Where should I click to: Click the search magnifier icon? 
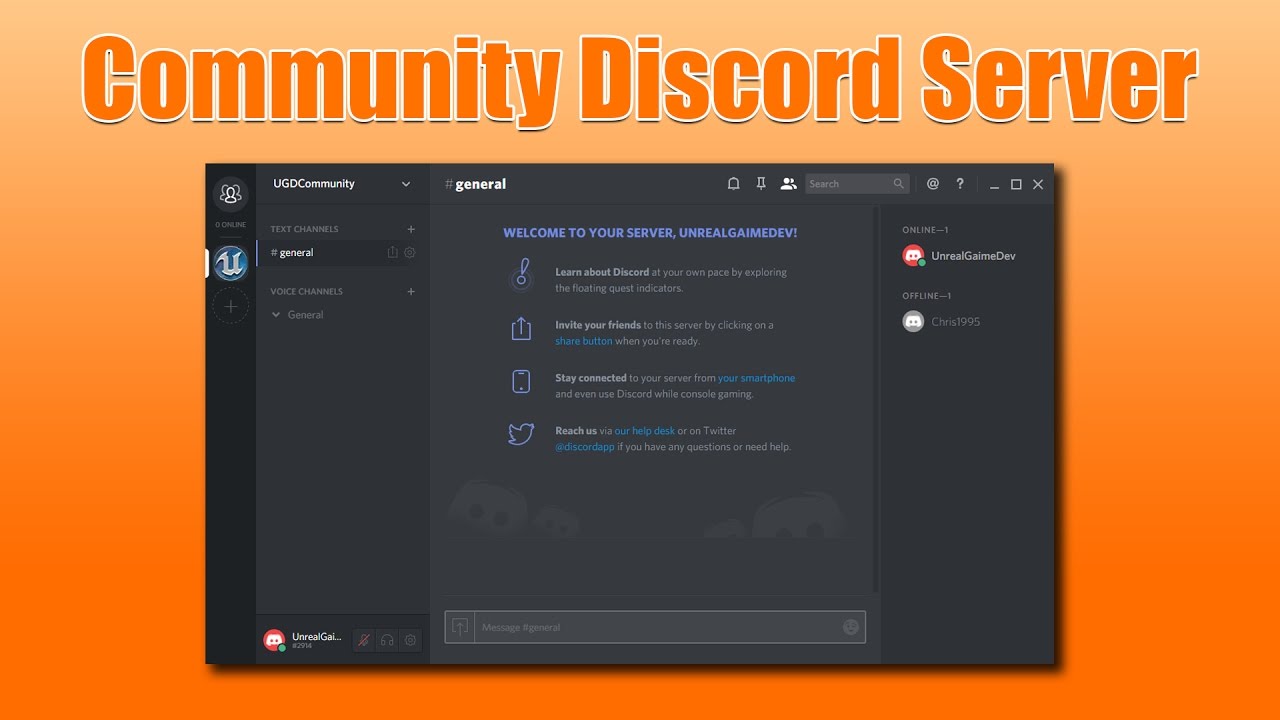898,184
